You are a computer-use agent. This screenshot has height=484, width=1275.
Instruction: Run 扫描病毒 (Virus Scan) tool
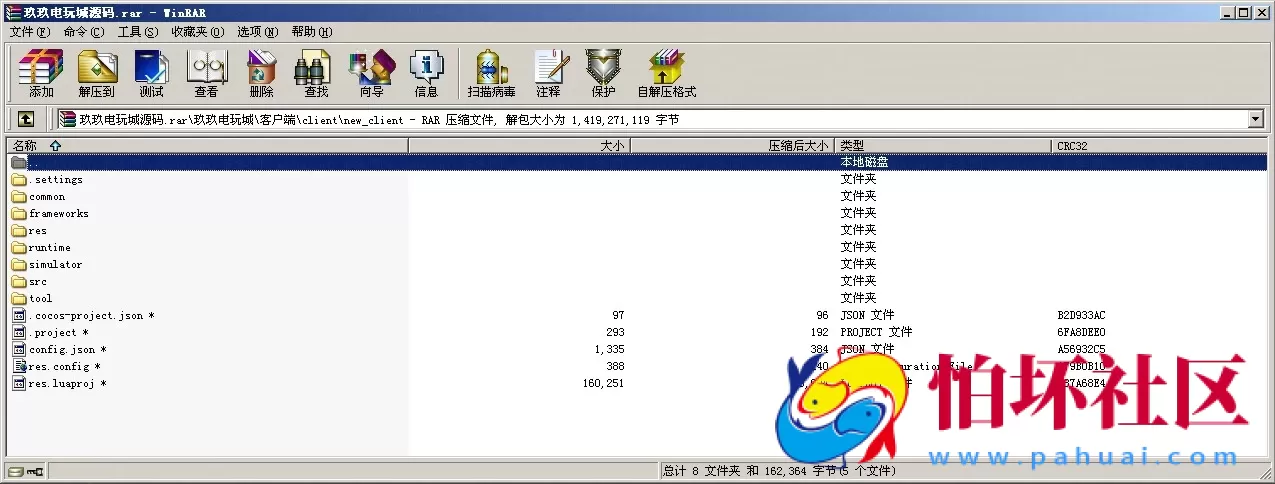[491, 73]
